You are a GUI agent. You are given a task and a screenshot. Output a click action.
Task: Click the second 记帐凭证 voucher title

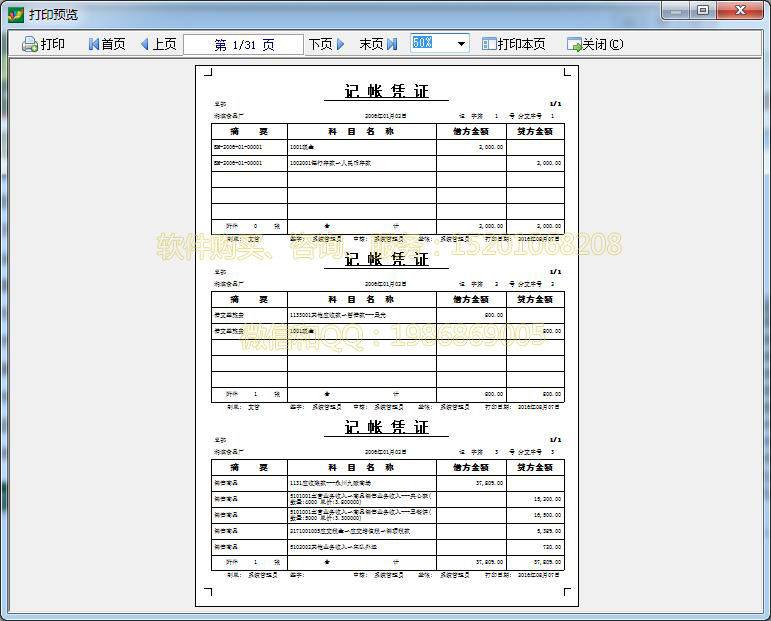pyautogui.click(x=386, y=259)
